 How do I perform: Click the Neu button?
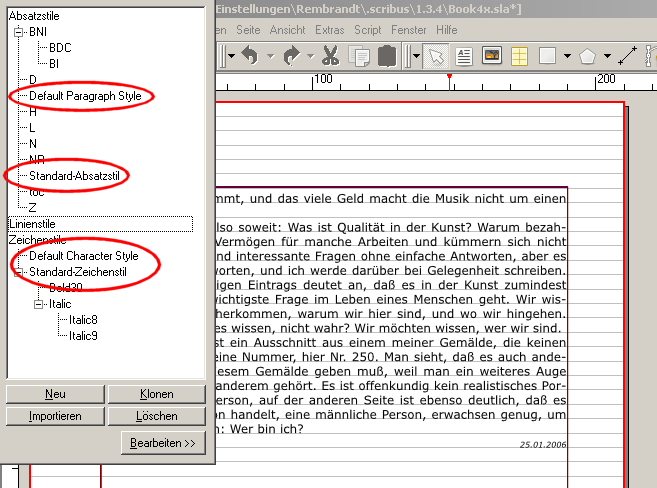(x=54, y=394)
